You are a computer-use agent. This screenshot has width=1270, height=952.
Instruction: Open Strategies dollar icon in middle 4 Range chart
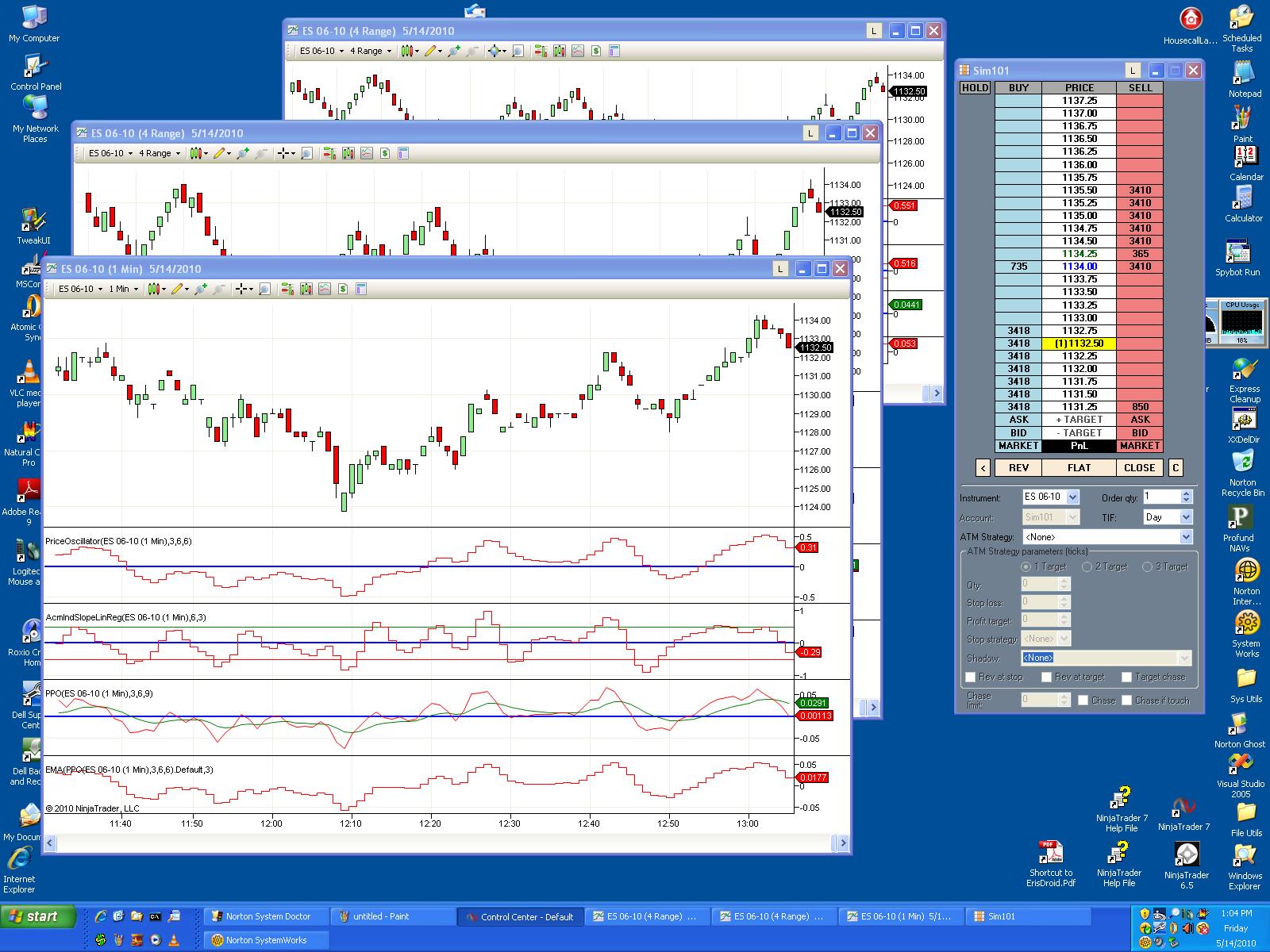(385, 154)
